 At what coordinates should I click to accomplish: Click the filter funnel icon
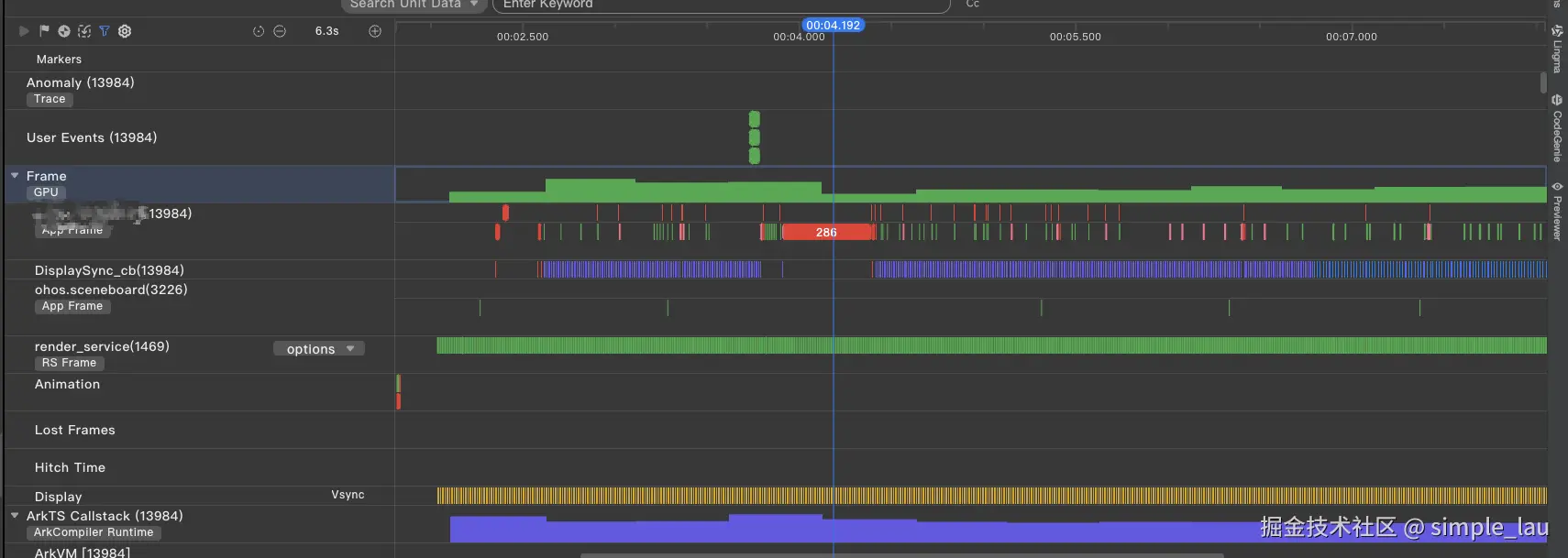tap(105, 31)
